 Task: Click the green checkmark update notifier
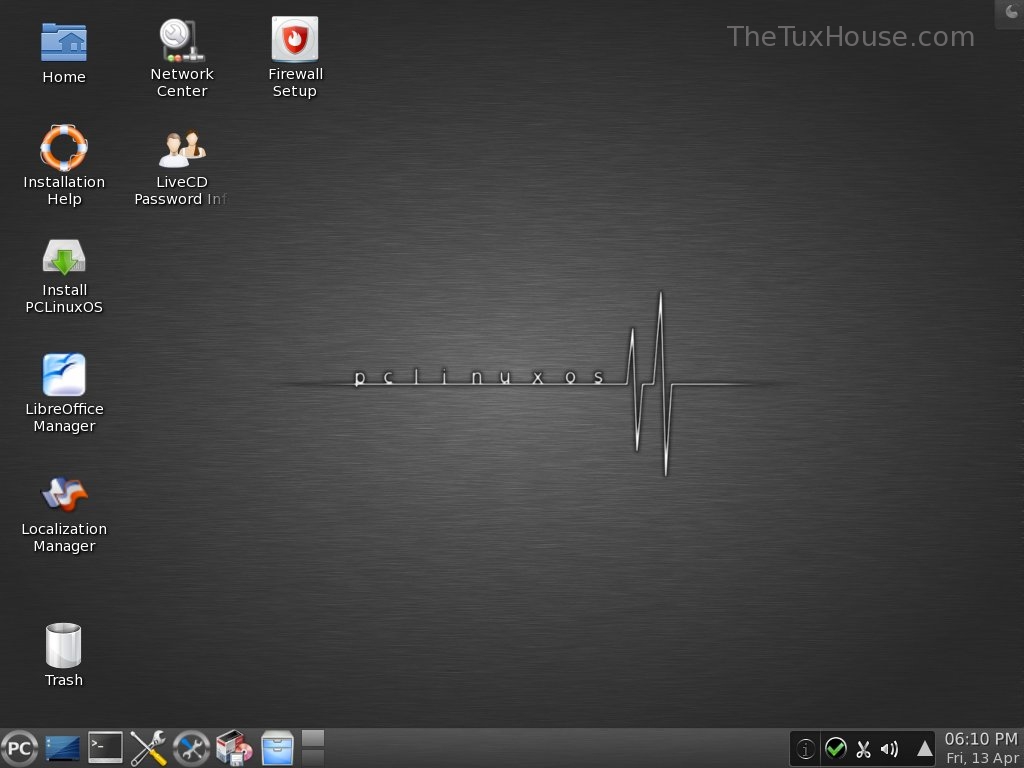coord(835,748)
